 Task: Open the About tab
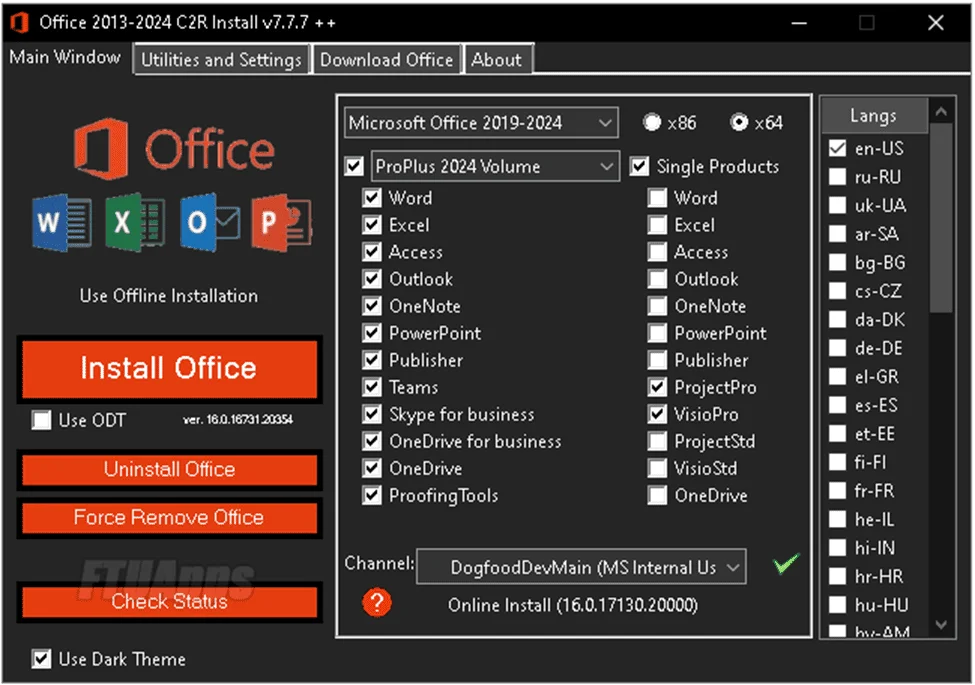pos(497,60)
